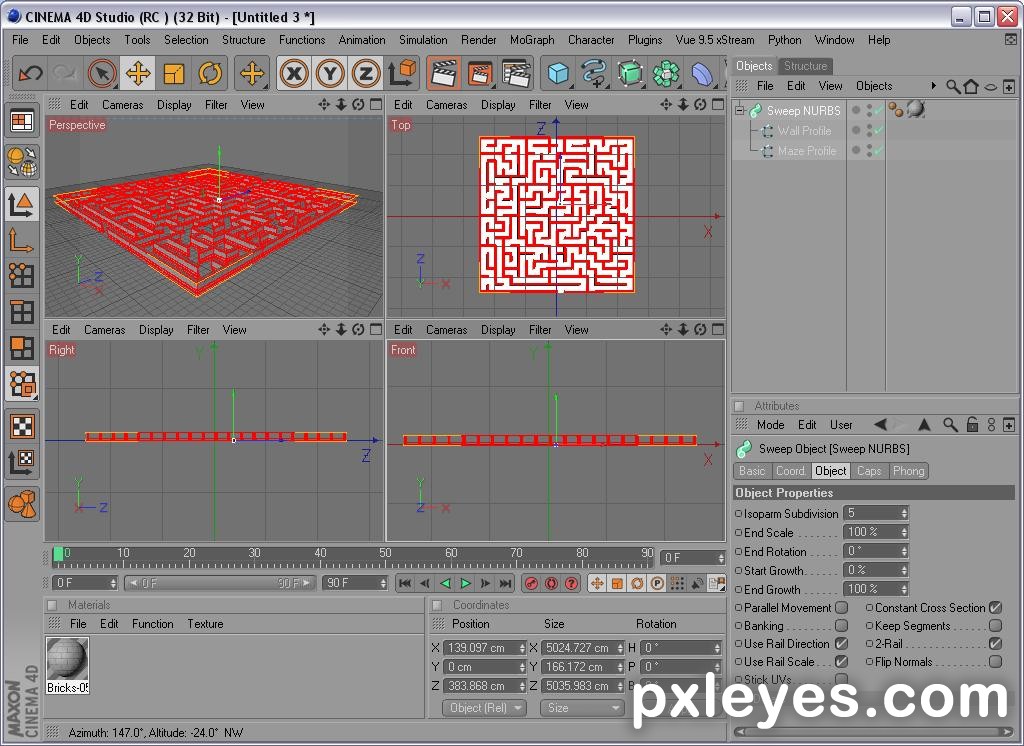
Task: Click Isoparm Subdivision stepper arrows
Action: (904, 513)
